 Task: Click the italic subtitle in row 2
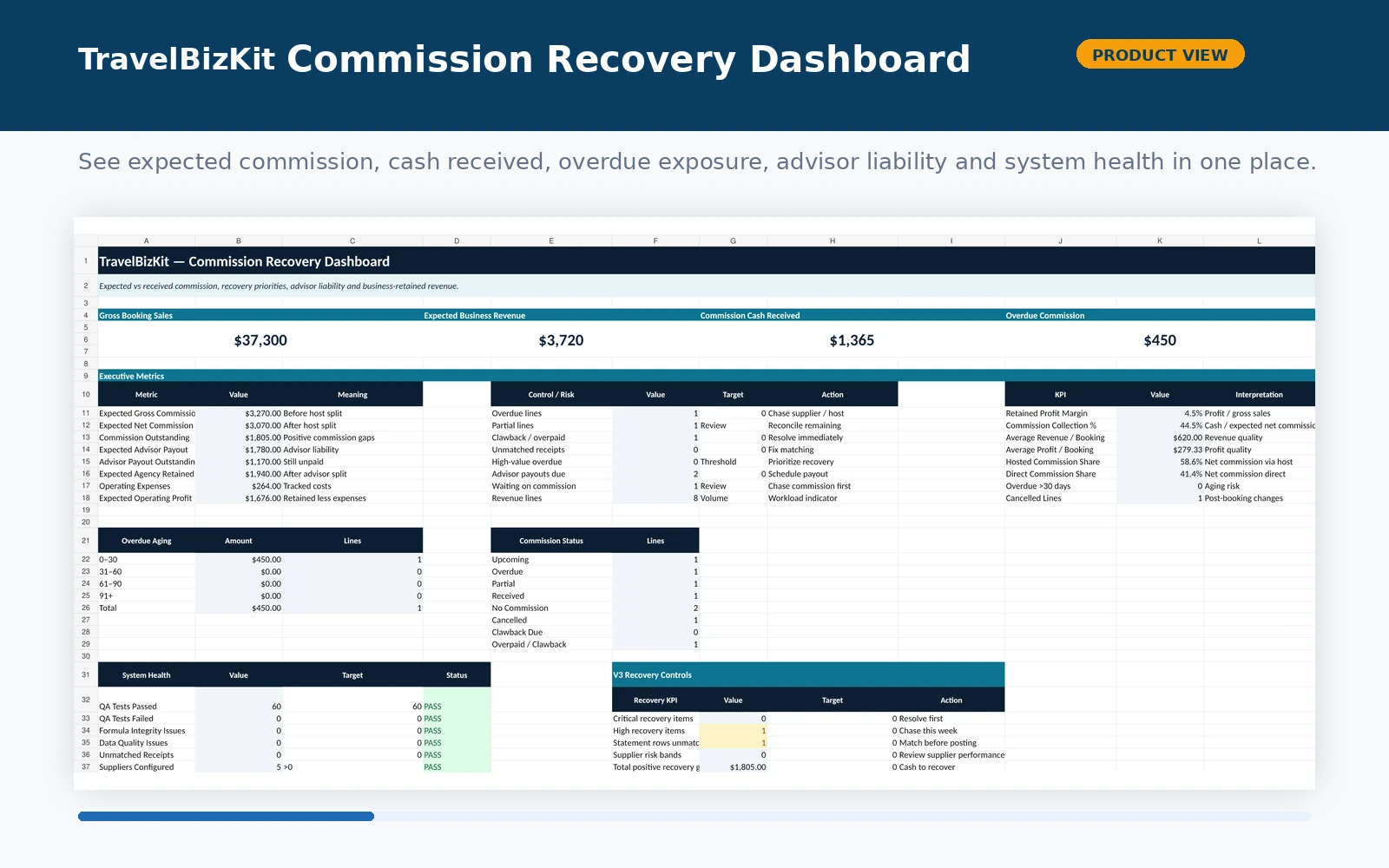pyautogui.click(x=279, y=286)
